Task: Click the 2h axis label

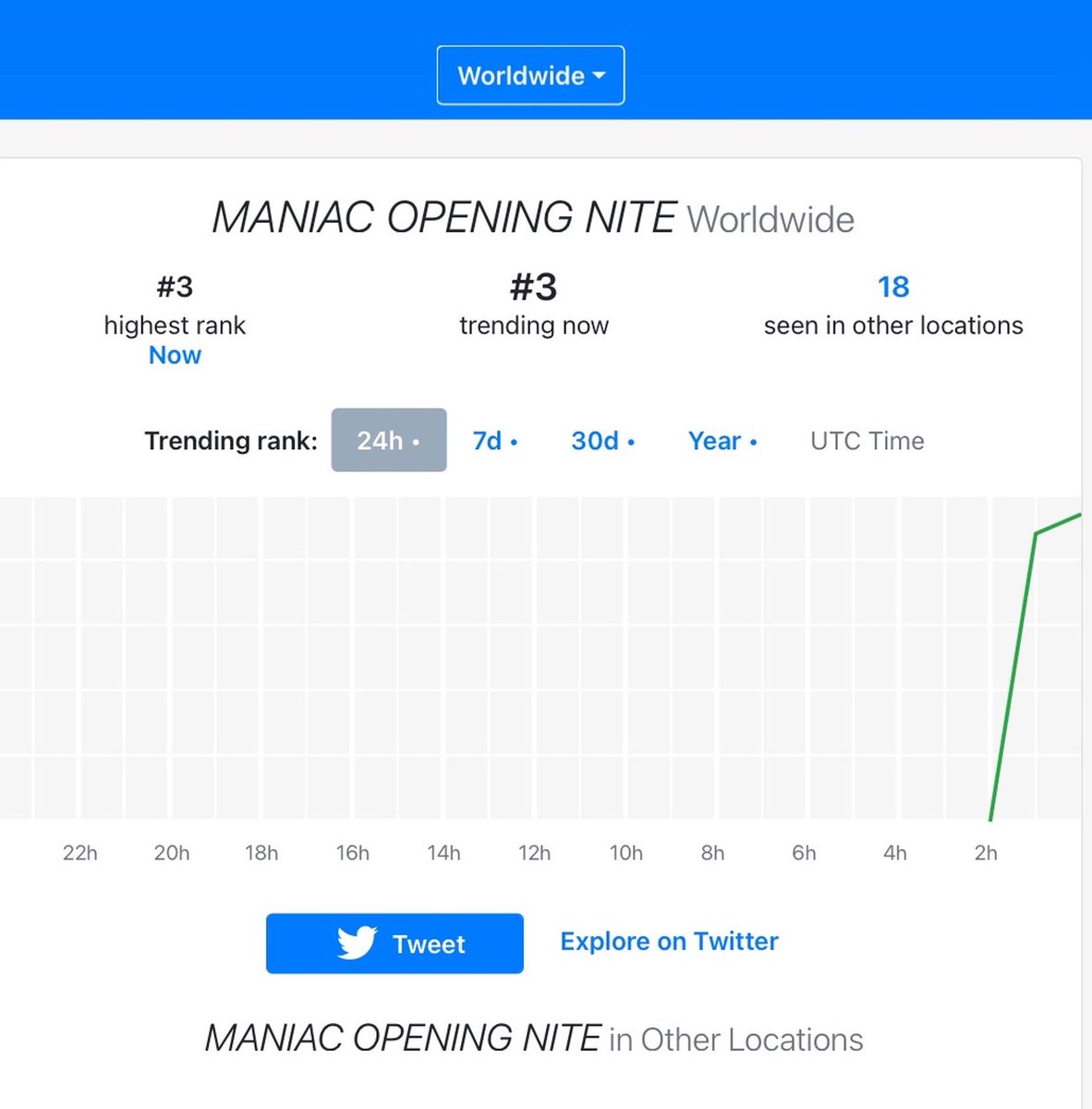Action: coord(986,853)
